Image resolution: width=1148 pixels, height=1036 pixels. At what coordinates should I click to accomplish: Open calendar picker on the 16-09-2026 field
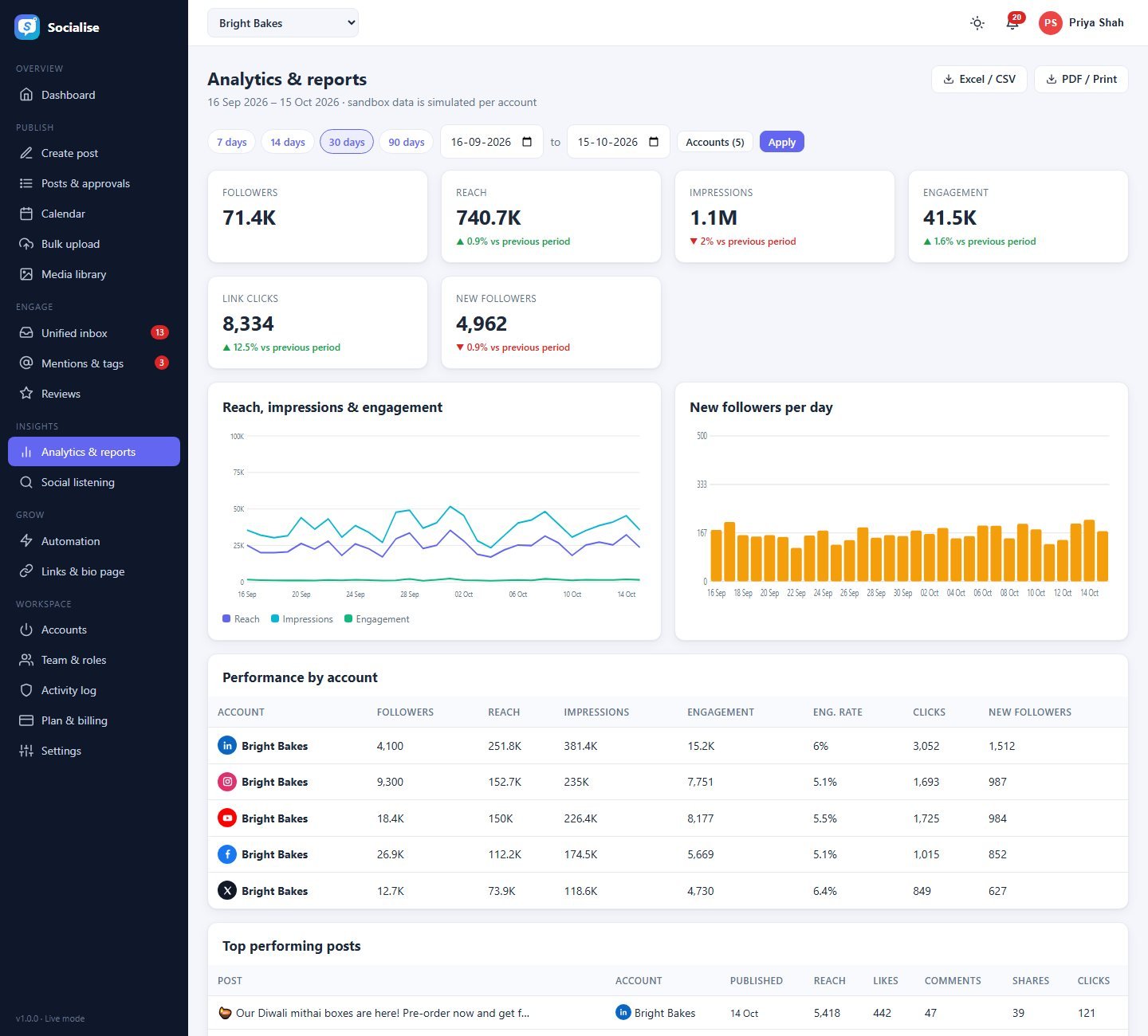tap(527, 142)
